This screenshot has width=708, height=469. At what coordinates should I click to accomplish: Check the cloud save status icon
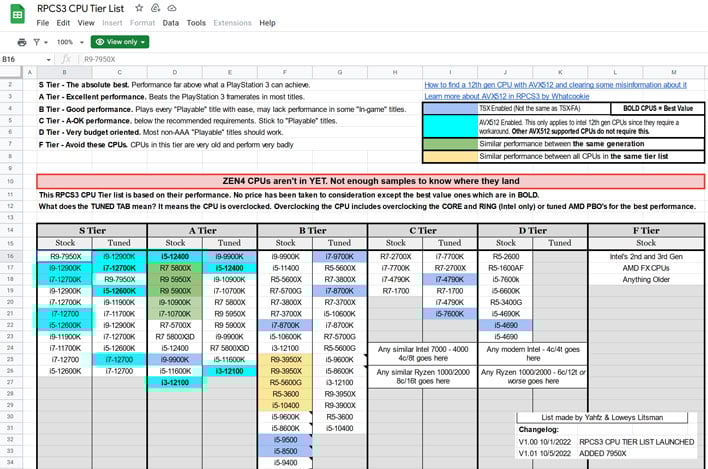pyautogui.click(x=172, y=8)
